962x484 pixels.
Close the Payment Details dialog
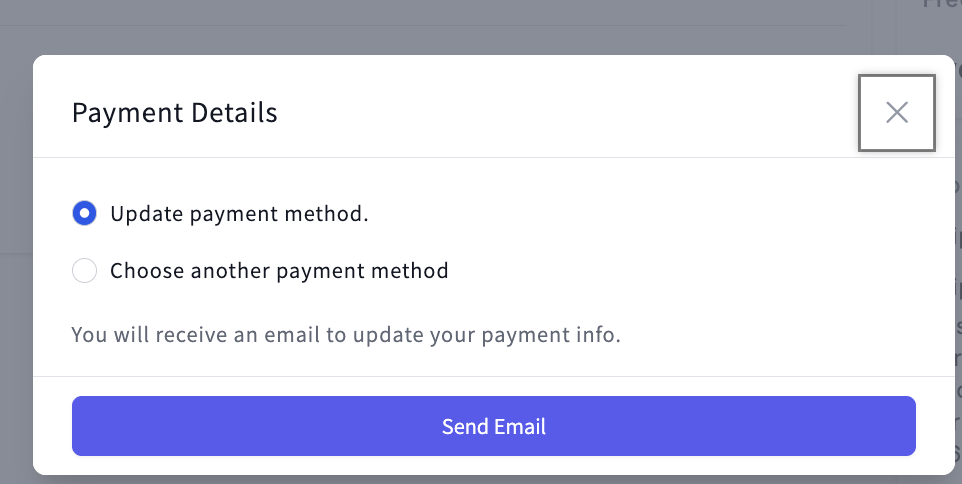(x=896, y=113)
